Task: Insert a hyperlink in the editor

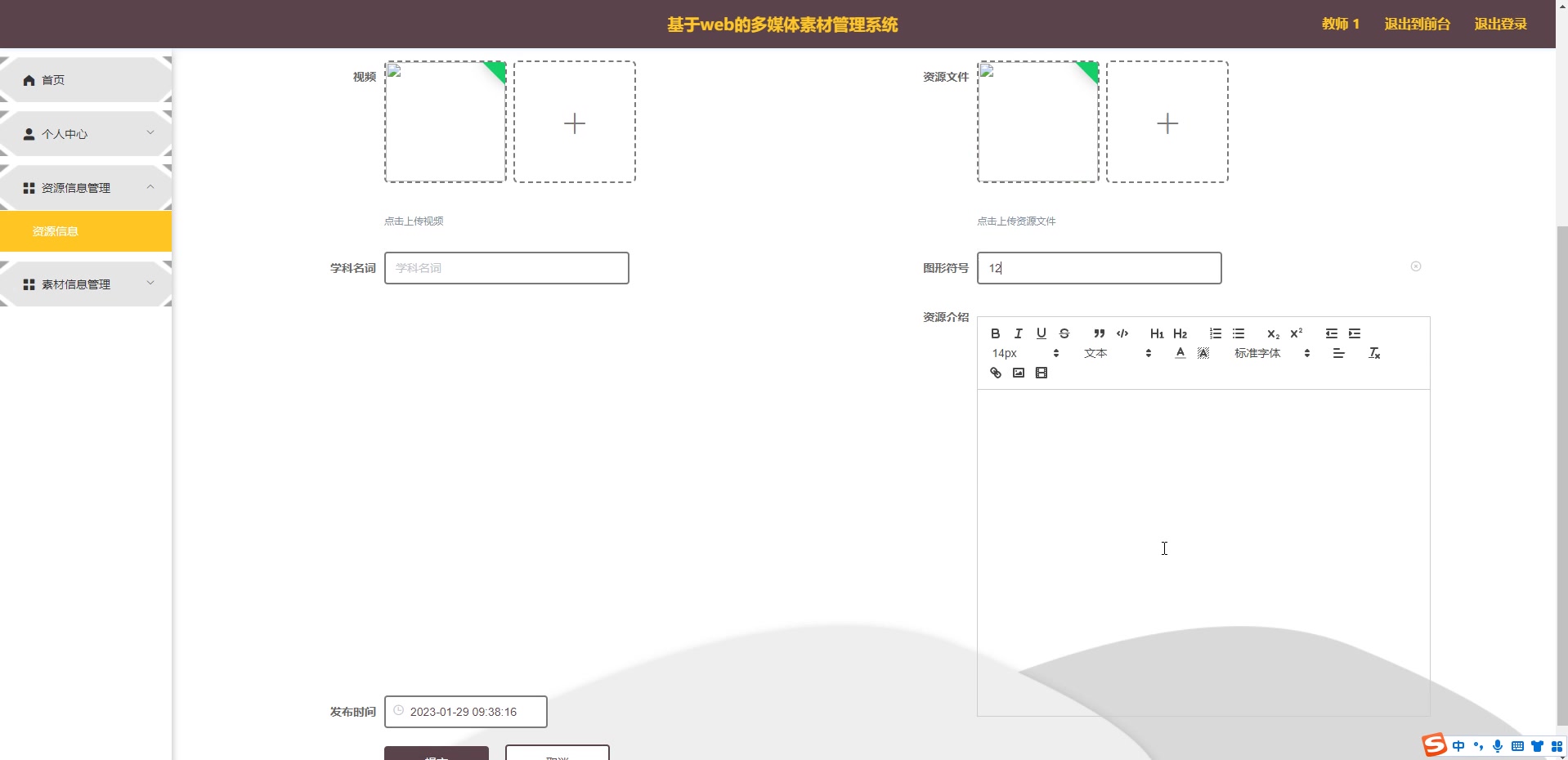Action: (995, 373)
